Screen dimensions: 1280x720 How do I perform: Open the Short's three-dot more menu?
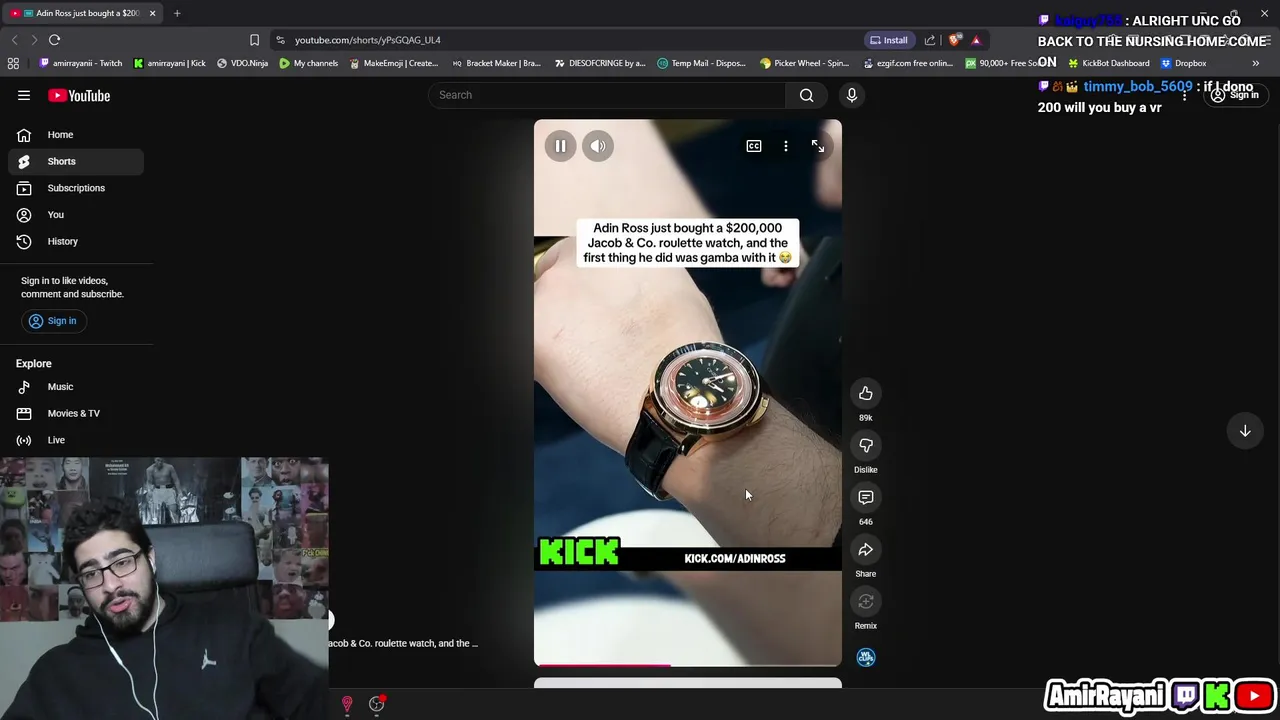[786, 146]
